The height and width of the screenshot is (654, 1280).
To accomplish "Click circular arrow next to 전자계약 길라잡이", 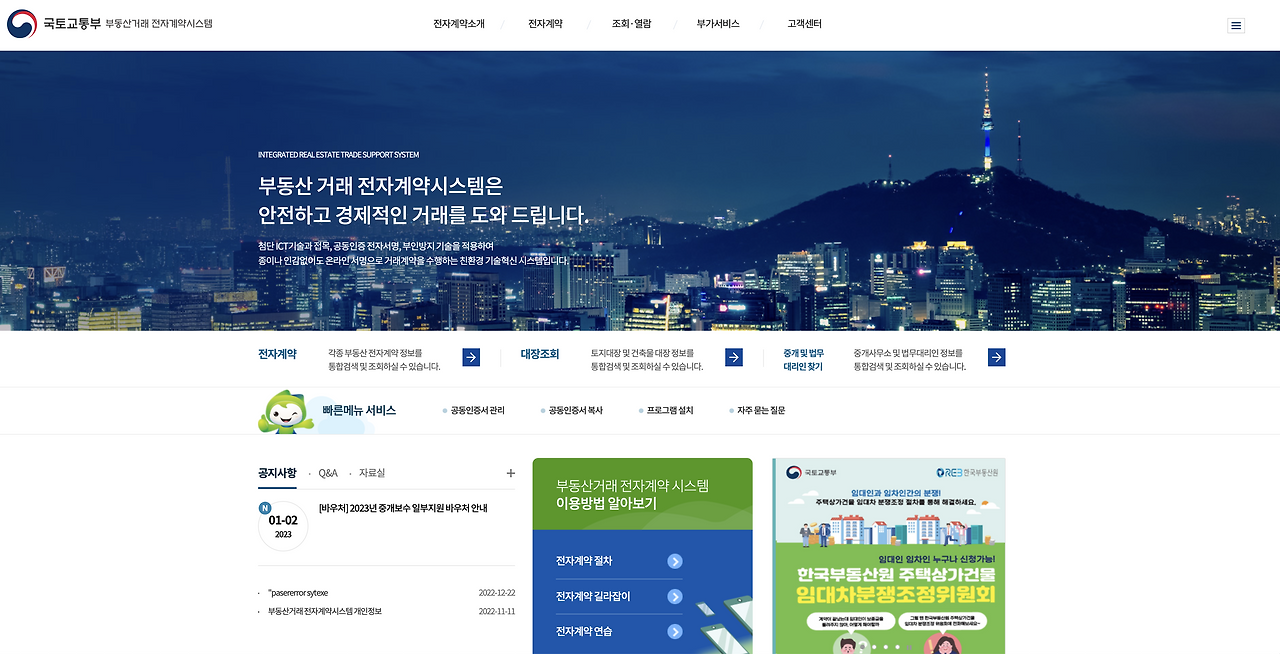I will tap(673, 596).
